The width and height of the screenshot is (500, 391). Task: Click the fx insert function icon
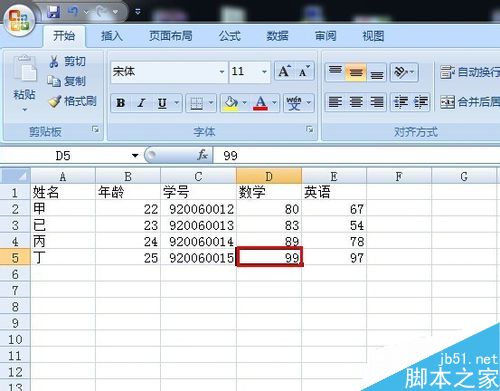coord(202,155)
